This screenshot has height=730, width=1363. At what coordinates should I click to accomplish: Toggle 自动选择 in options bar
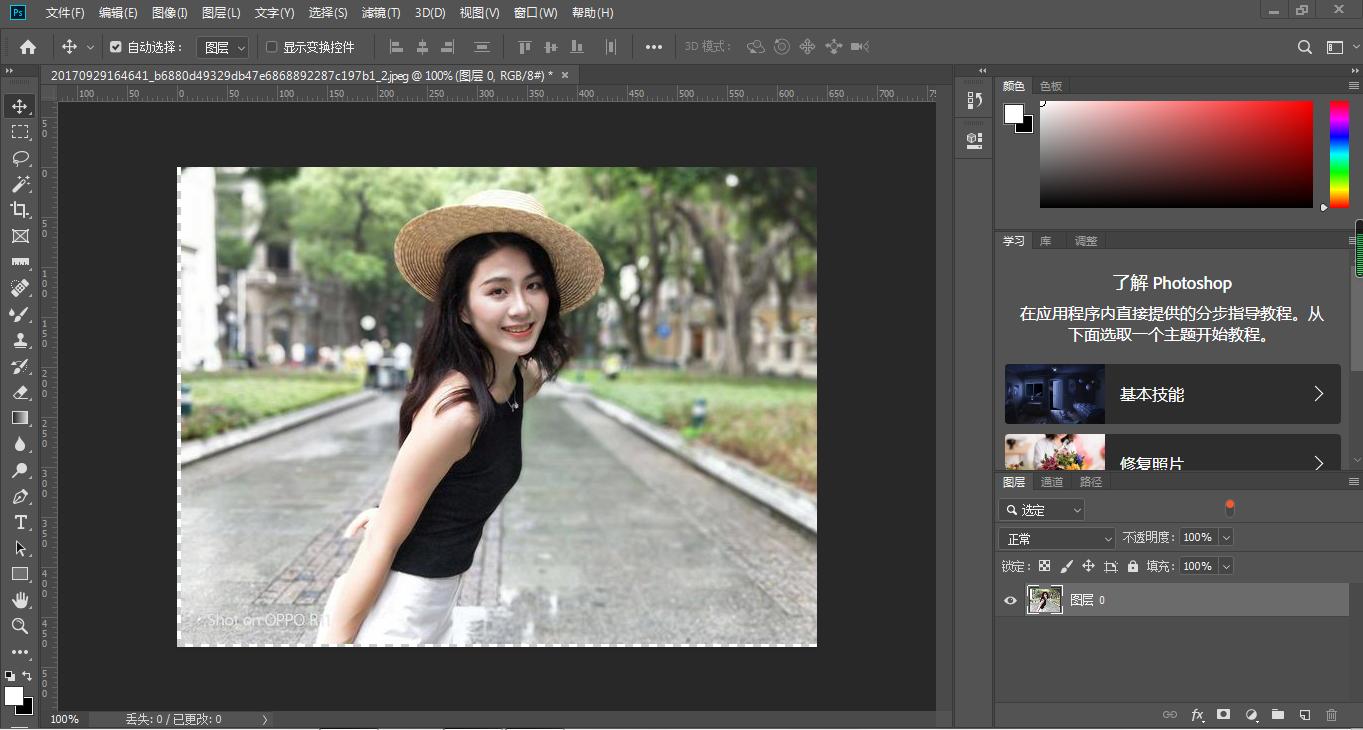point(113,46)
